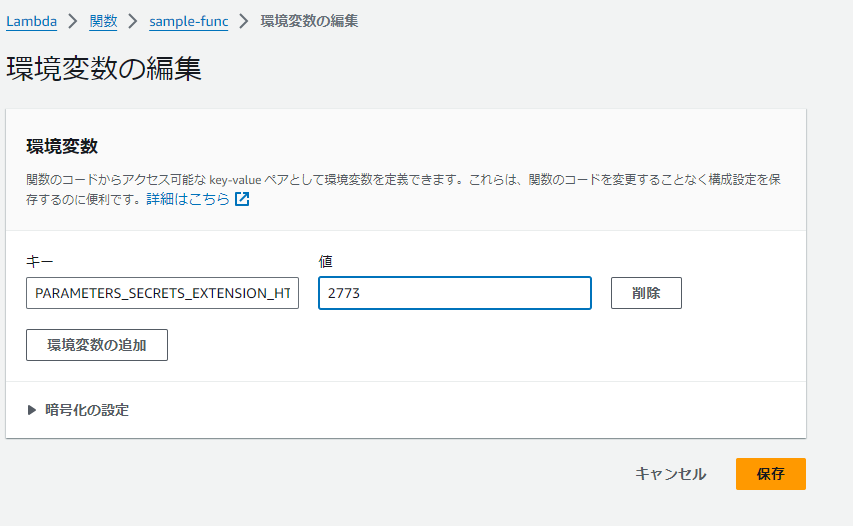The image size is (853, 526).
Task: Click the 値 field containing 2773
Action: coord(455,293)
